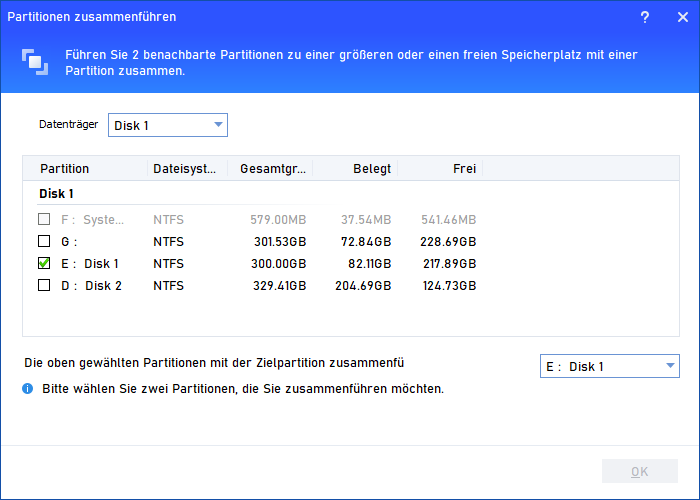Click the blue info icon

coord(27,388)
